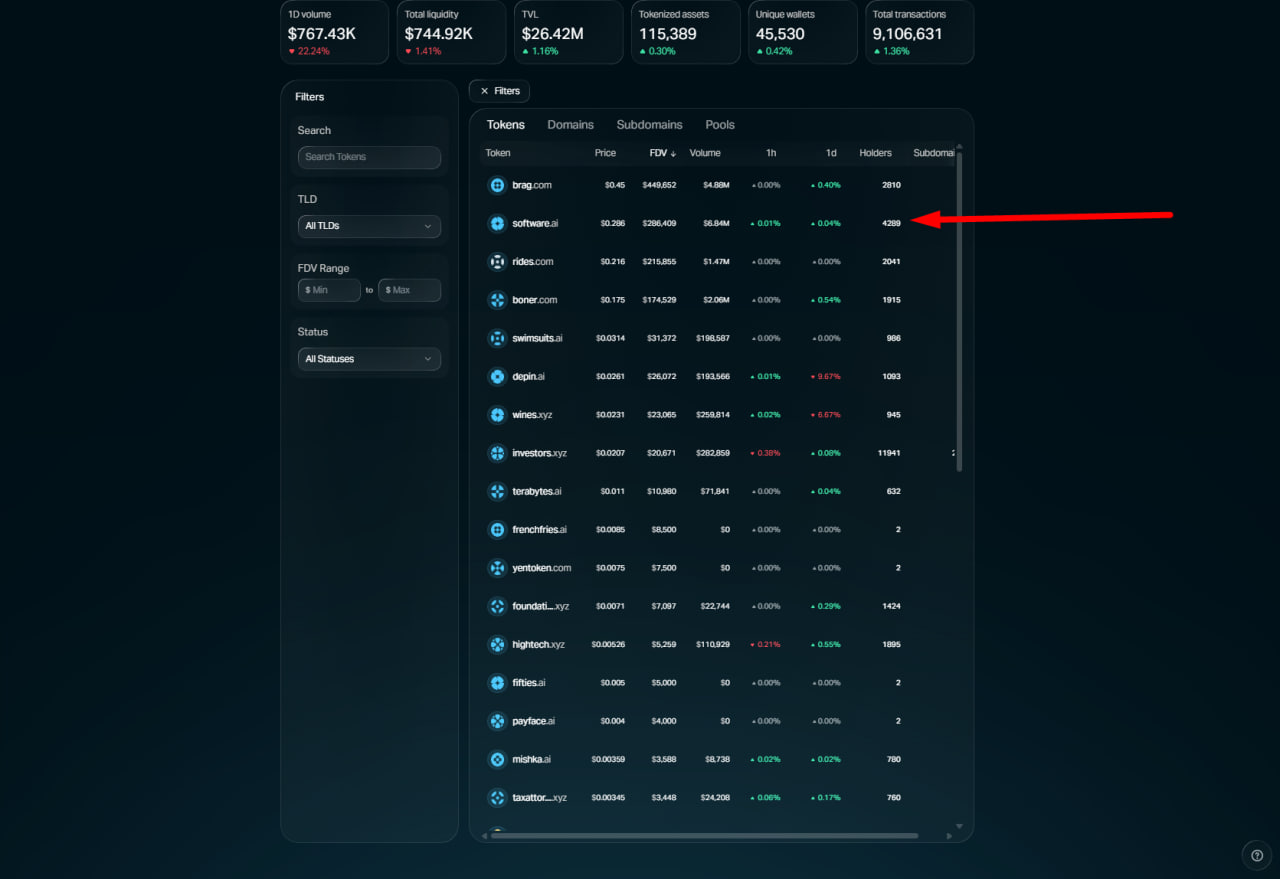Click the software.ai token icon
Image resolution: width=1280 pixels, height=879 pixels.
point(497,223)
